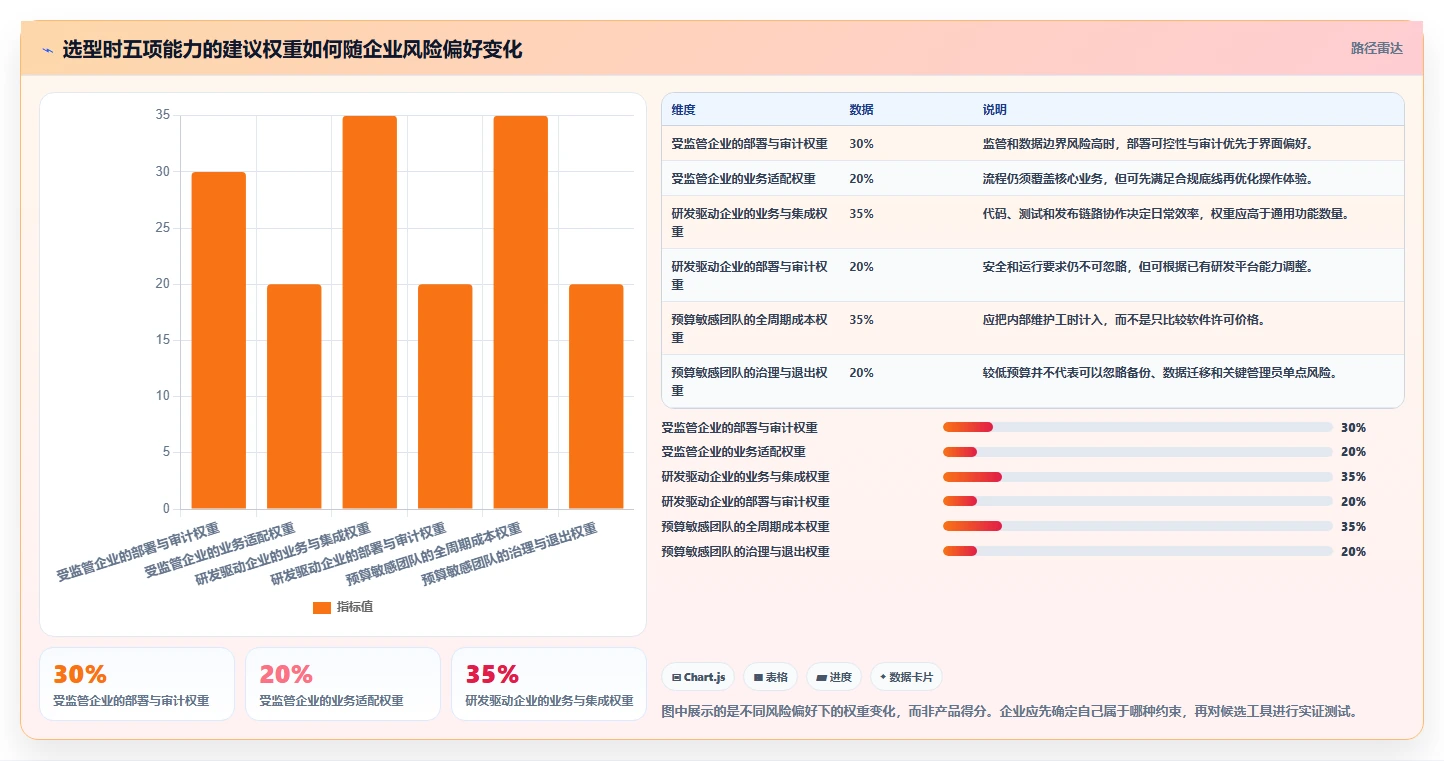Click the 数据卡片 tag button

point(906,677)
